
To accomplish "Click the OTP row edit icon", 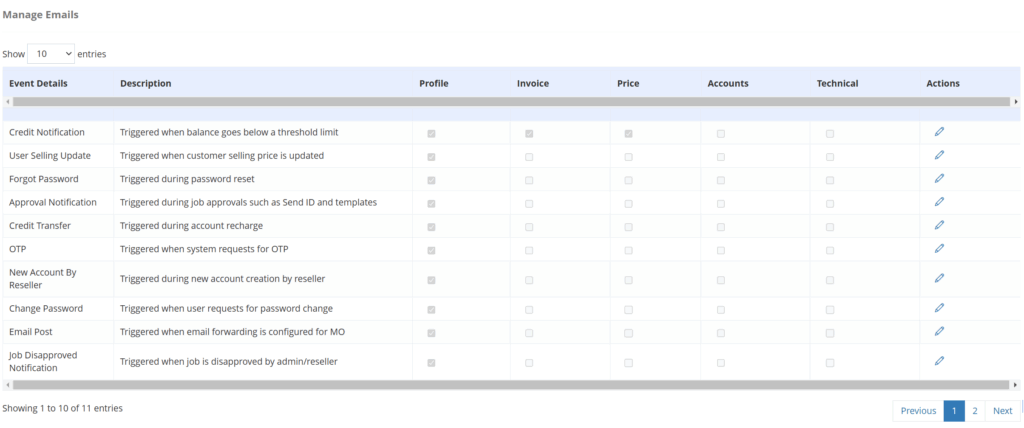I will tap(939, 249).
